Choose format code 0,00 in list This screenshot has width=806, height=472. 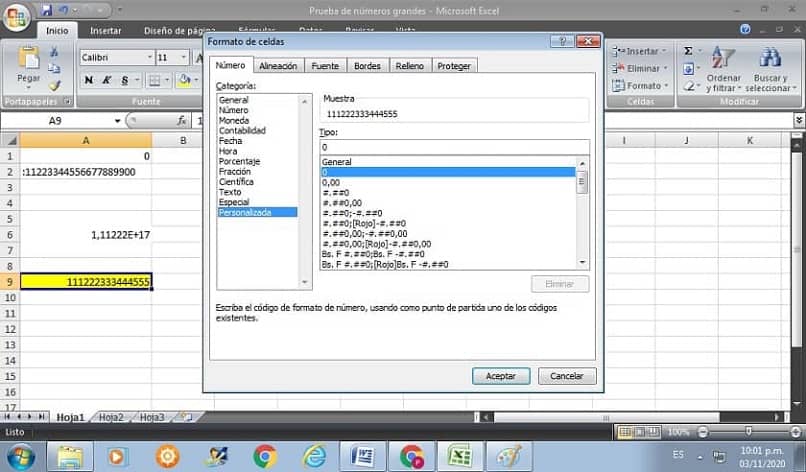pos(331,183)
